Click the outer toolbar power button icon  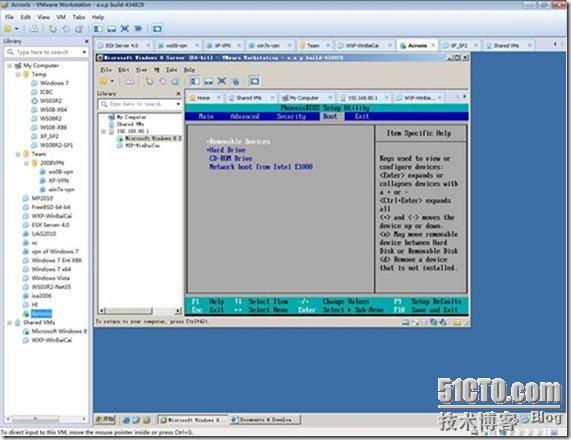click(x=8, y=29)
